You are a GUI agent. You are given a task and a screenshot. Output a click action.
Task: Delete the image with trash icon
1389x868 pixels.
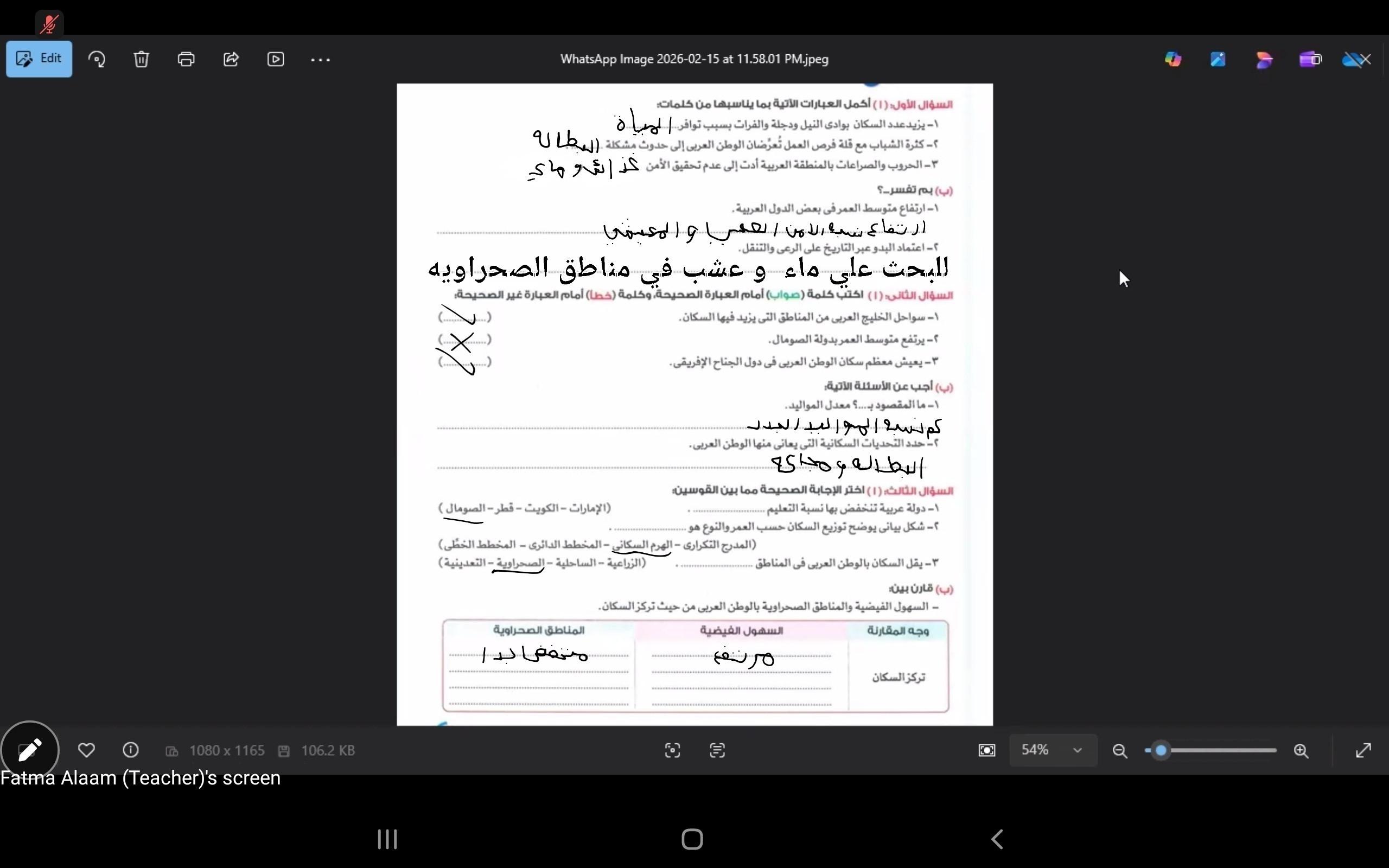click(141, 59)
